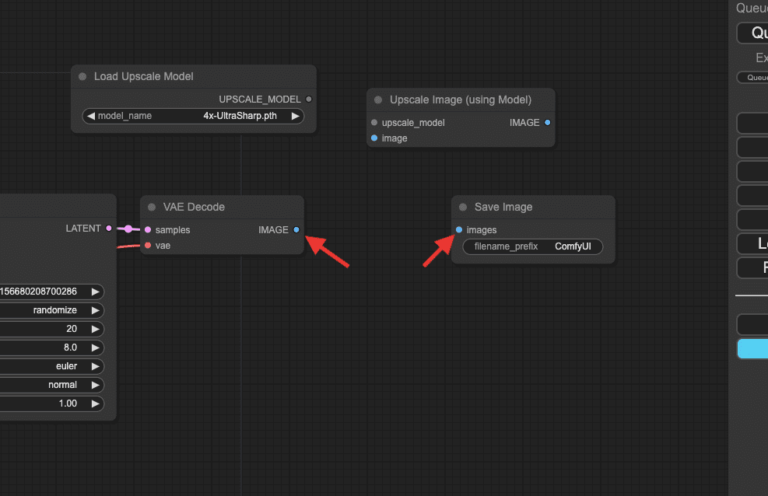
Task: Click the image input port on Upscale Image node
Action: point(374,139)
